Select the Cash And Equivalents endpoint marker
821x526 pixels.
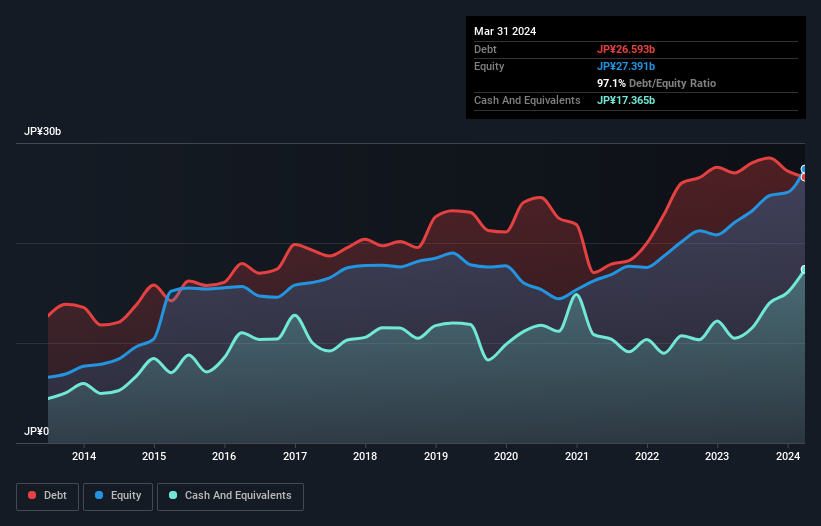(x=804, y=270)
